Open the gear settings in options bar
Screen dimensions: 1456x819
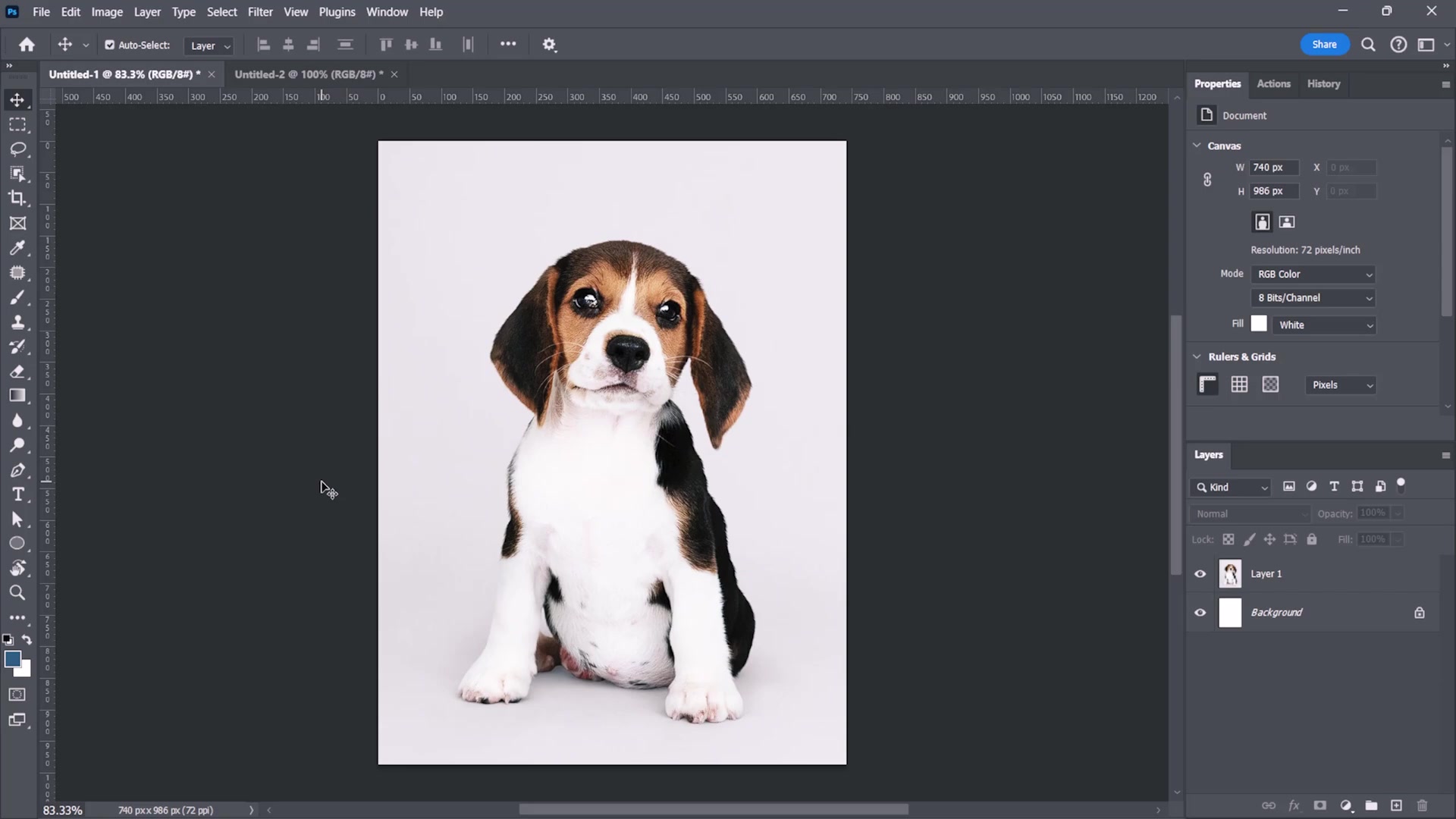click(550, 45)
